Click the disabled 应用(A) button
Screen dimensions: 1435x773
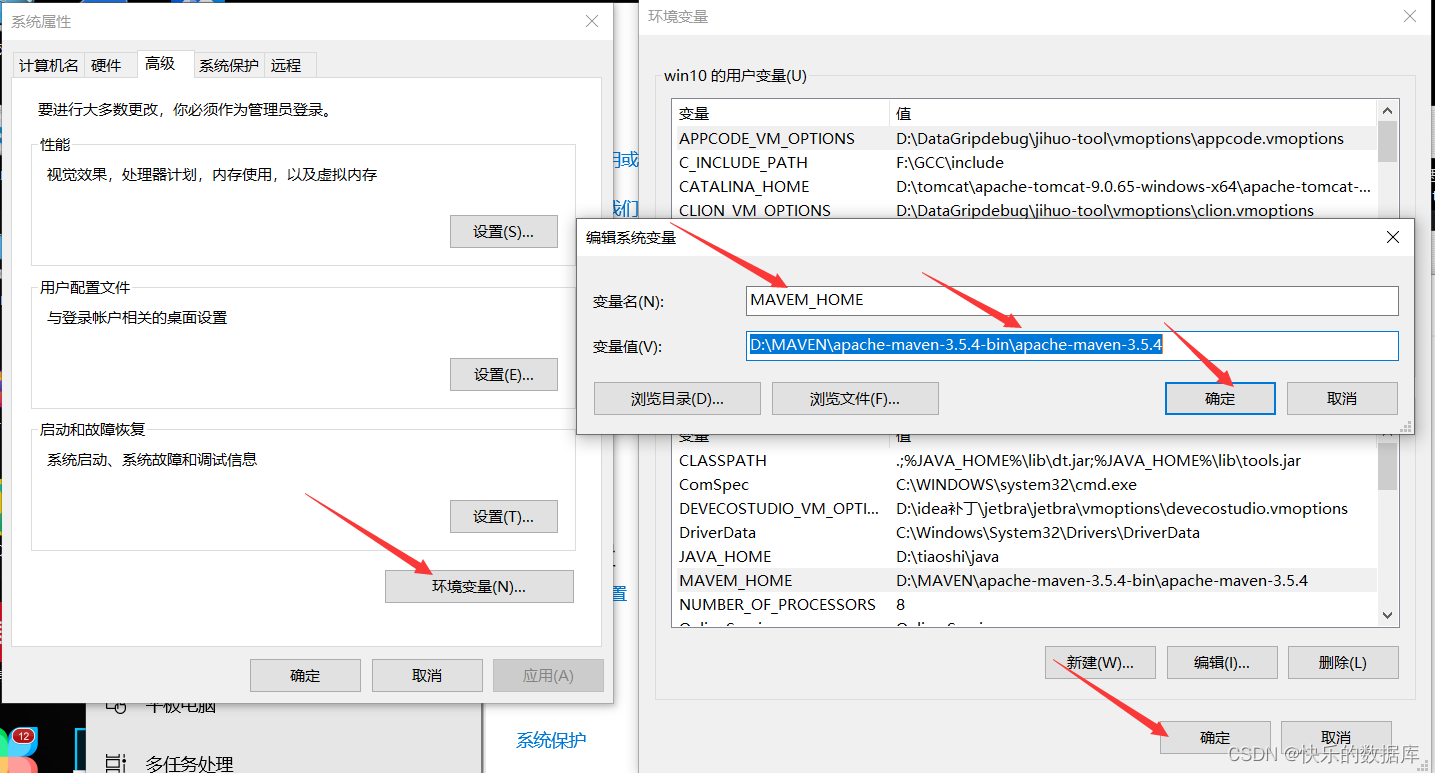pos(548,675)
